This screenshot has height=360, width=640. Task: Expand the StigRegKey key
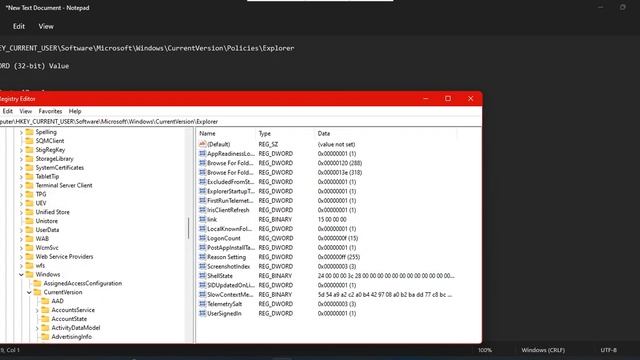[x=21, y=150]
